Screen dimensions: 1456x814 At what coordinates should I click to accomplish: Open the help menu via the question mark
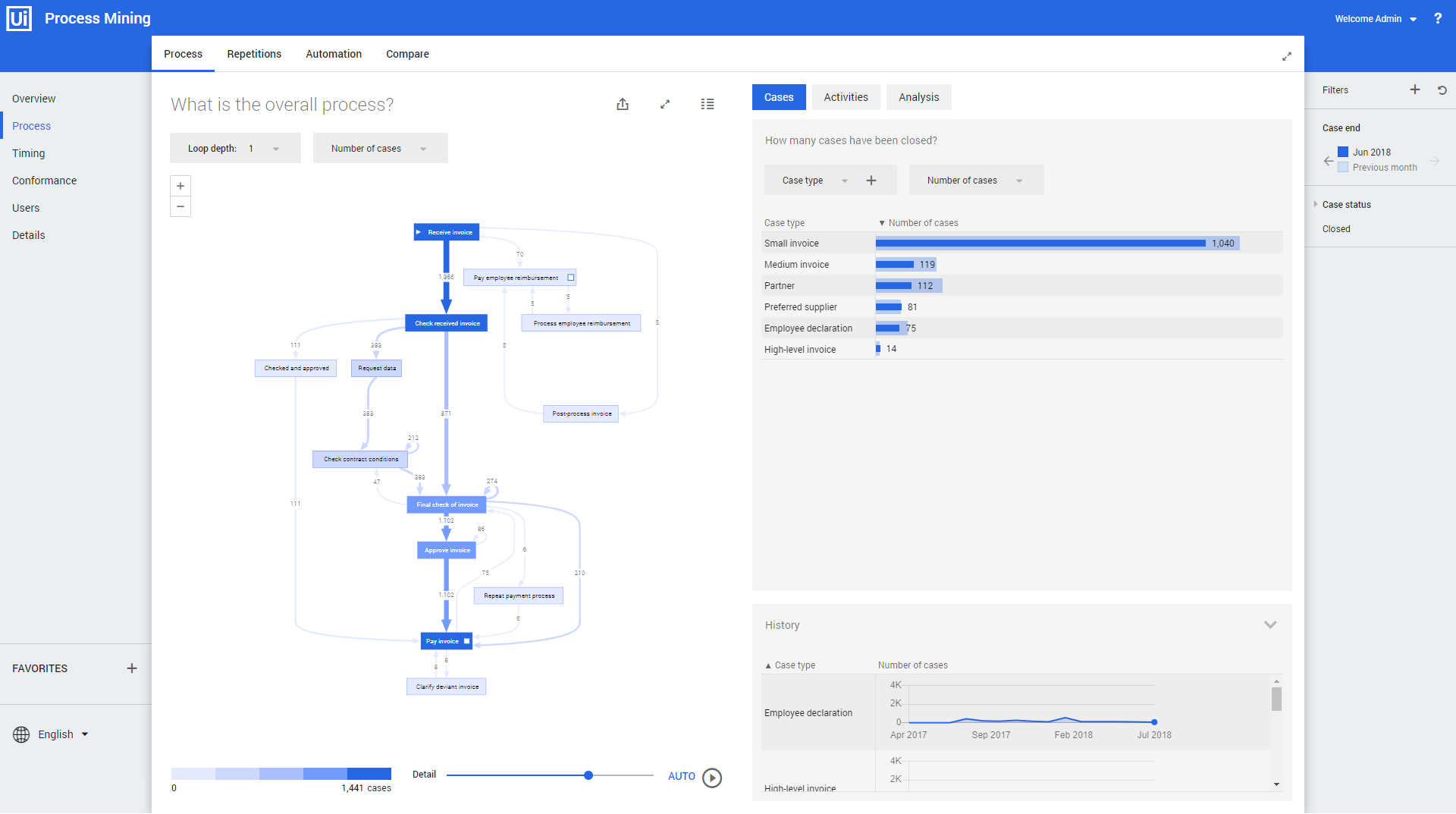coord(1437,18)
